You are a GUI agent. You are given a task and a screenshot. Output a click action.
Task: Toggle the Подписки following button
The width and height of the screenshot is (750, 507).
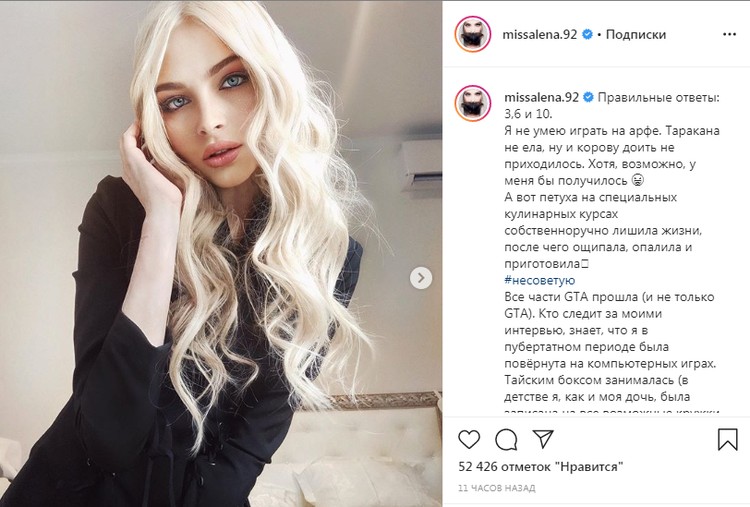636,34
